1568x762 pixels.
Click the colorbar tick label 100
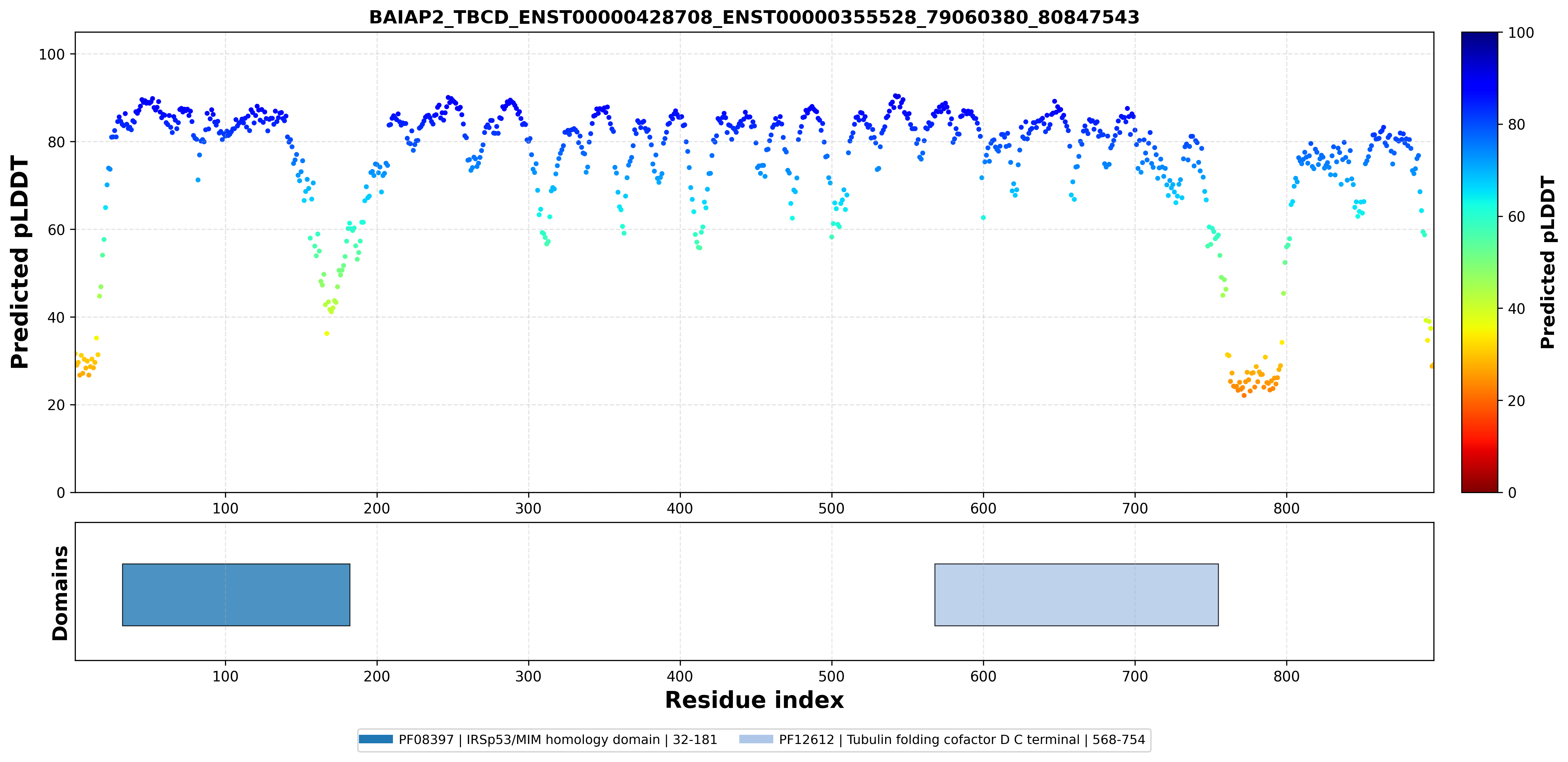(1520, 33)
